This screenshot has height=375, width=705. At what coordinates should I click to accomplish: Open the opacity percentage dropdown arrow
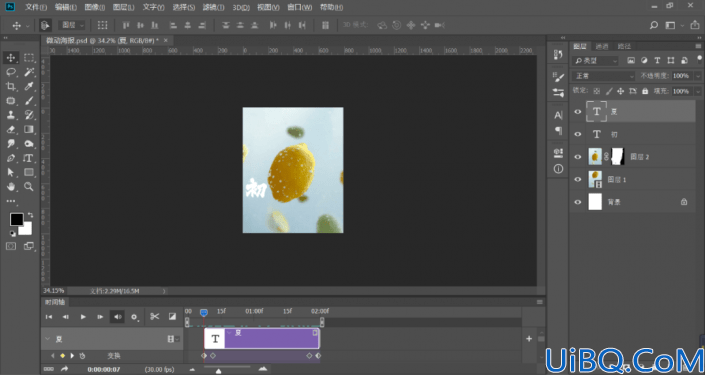[x=698, y=76]
